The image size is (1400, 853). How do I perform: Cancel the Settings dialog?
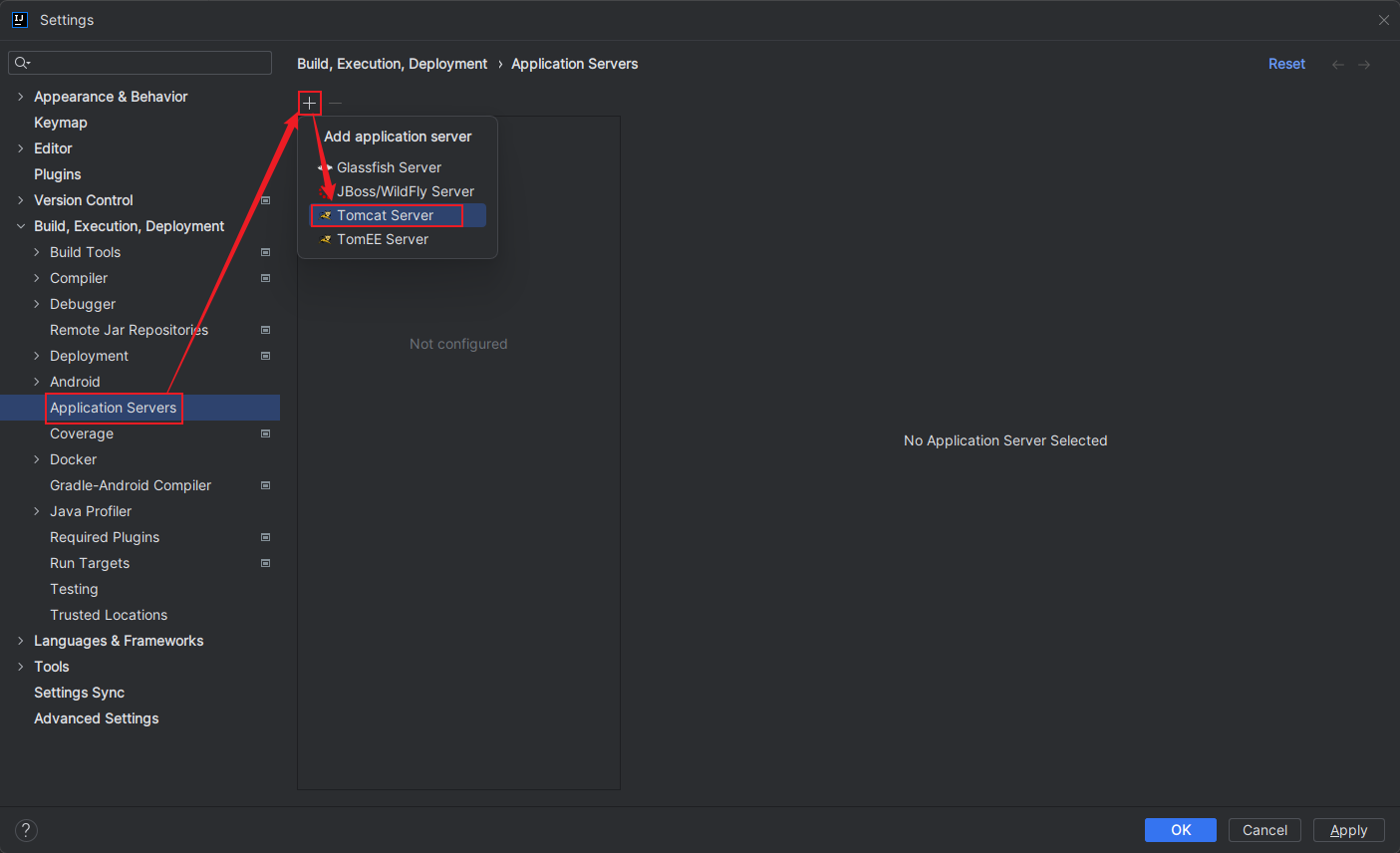pyautogui.click(x=1264, y=830)
